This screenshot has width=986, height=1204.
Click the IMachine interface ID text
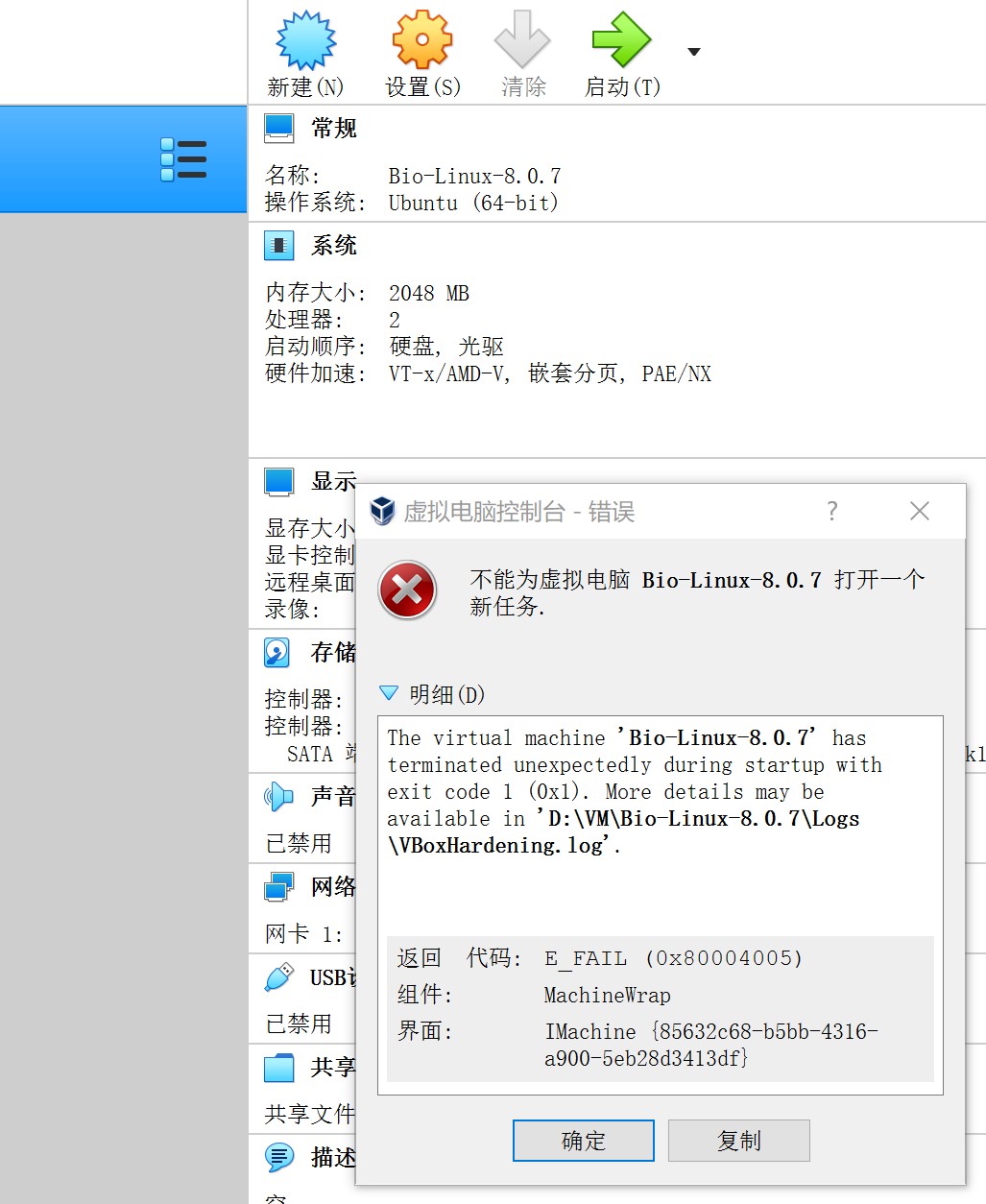tap(711, 1045)
